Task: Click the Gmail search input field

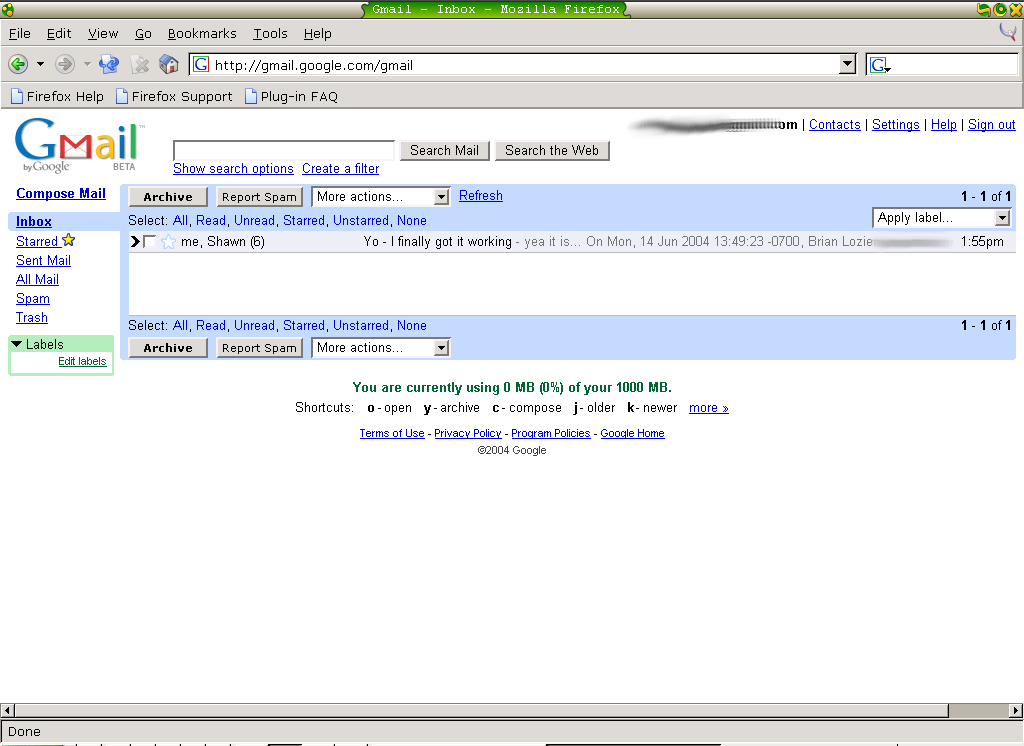Action: click(x=284, y=150)
